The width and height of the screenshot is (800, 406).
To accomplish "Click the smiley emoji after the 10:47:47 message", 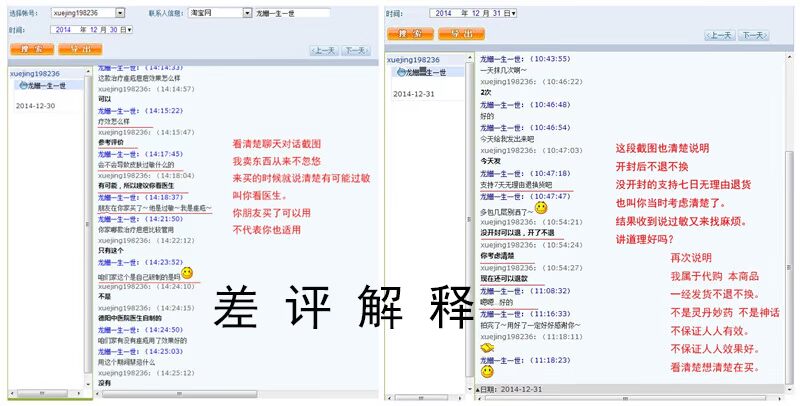I will (x=541, y=209).
